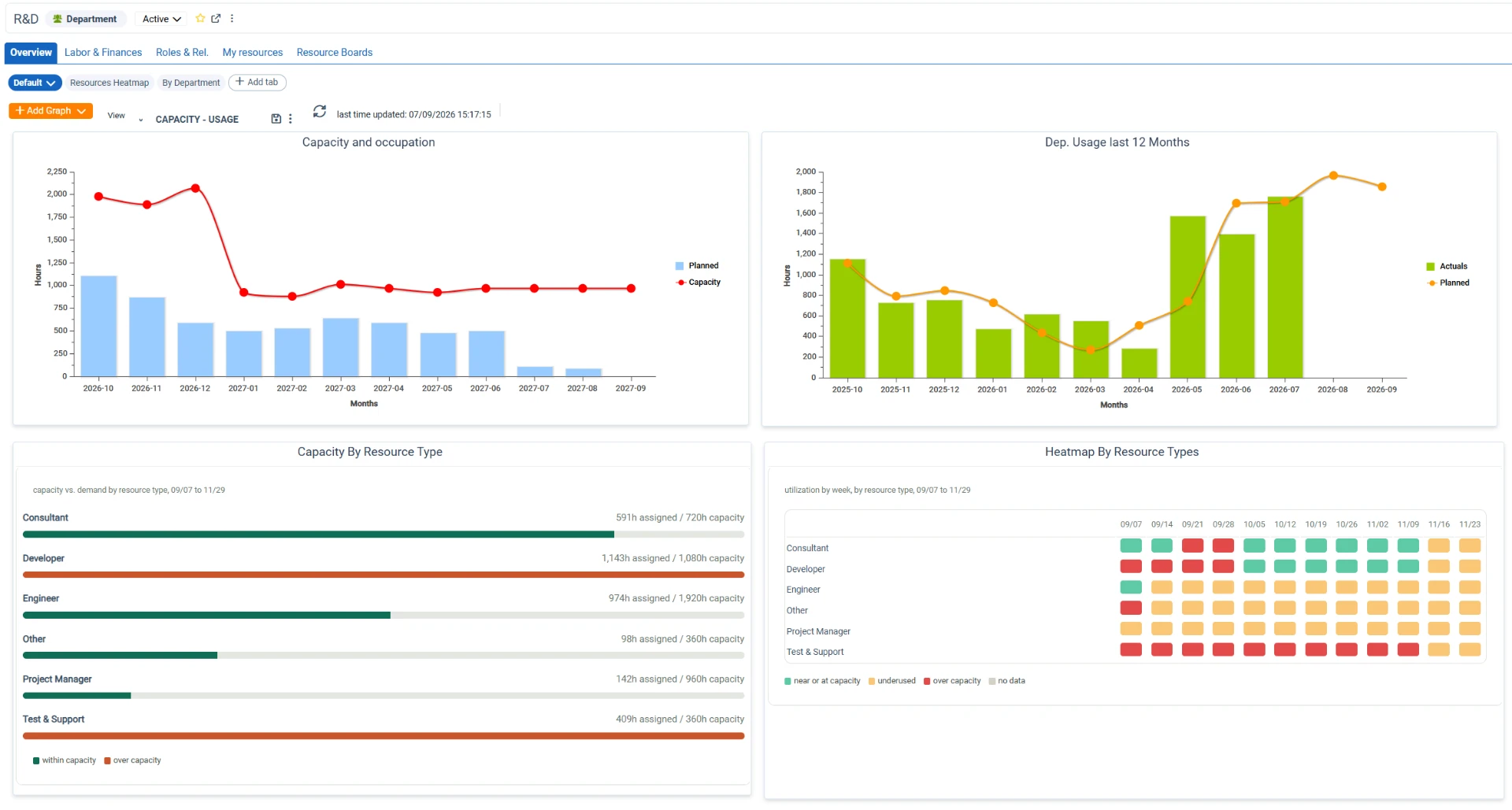The height and width of the screenshot is (810, 1512).
Task: Click Test & Support heatmap cell for 11/16
Action: 1440,650
